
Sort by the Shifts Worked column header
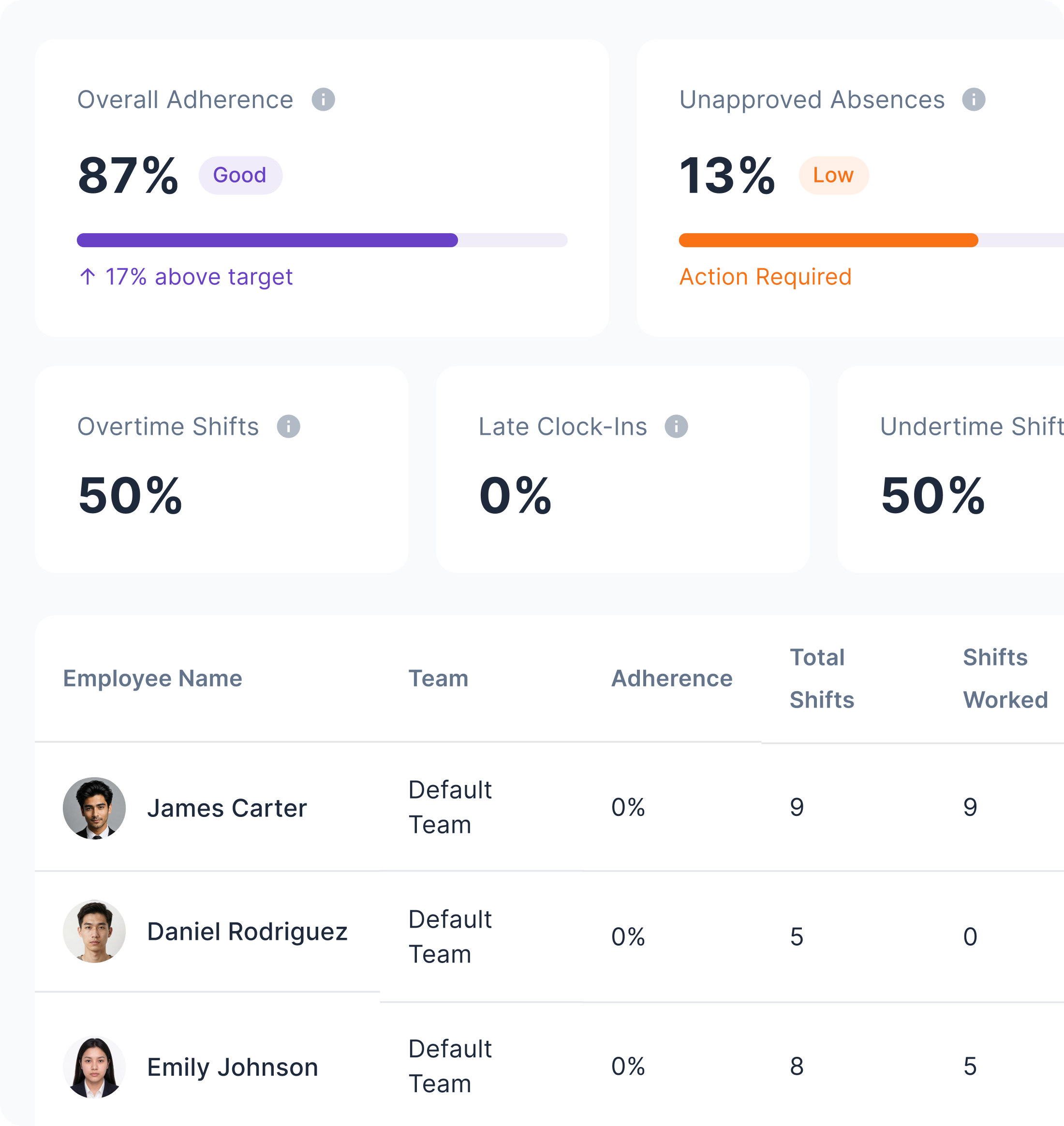click(1005, 679)
